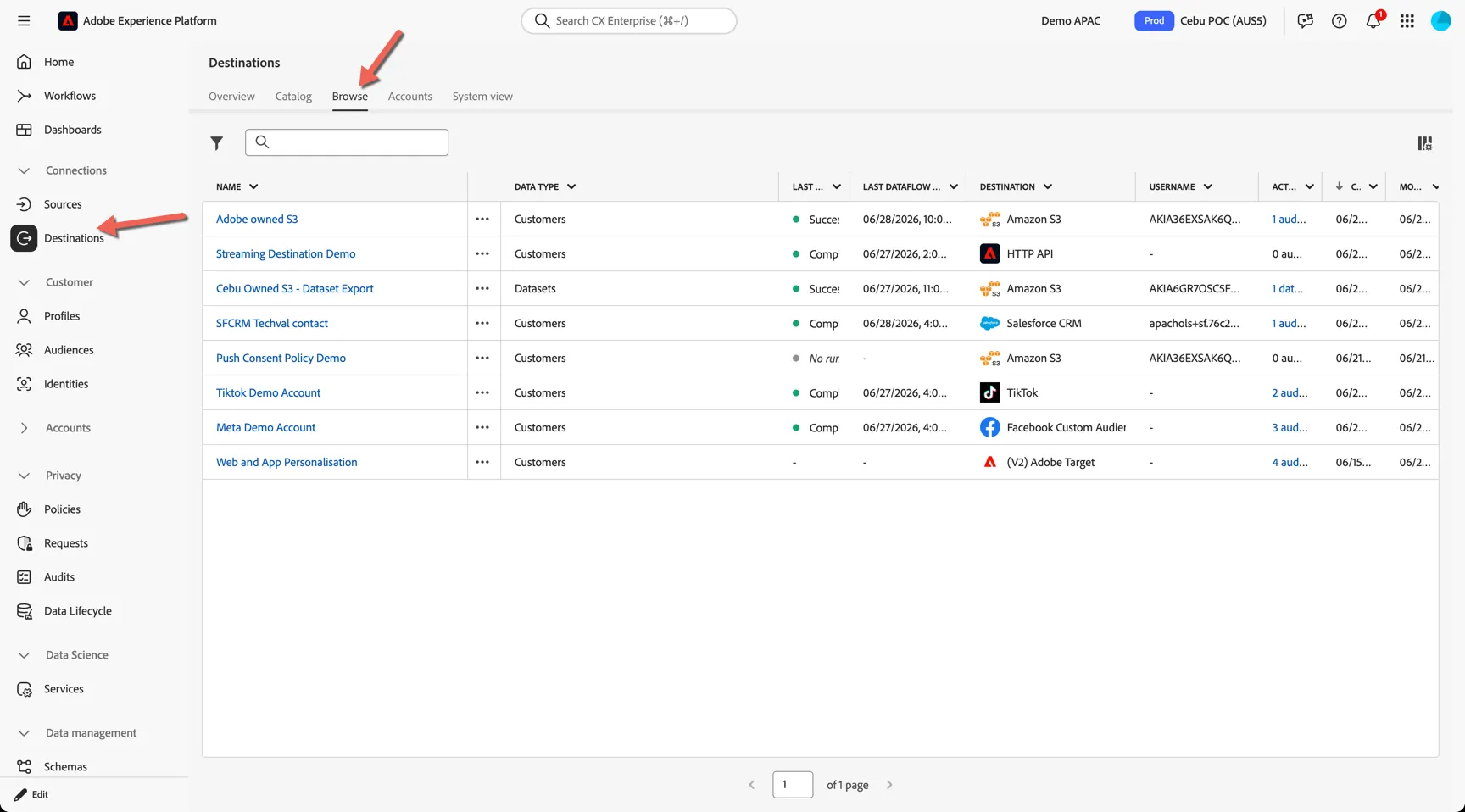Toggle the hamburger navigation menu

[24, 20]
